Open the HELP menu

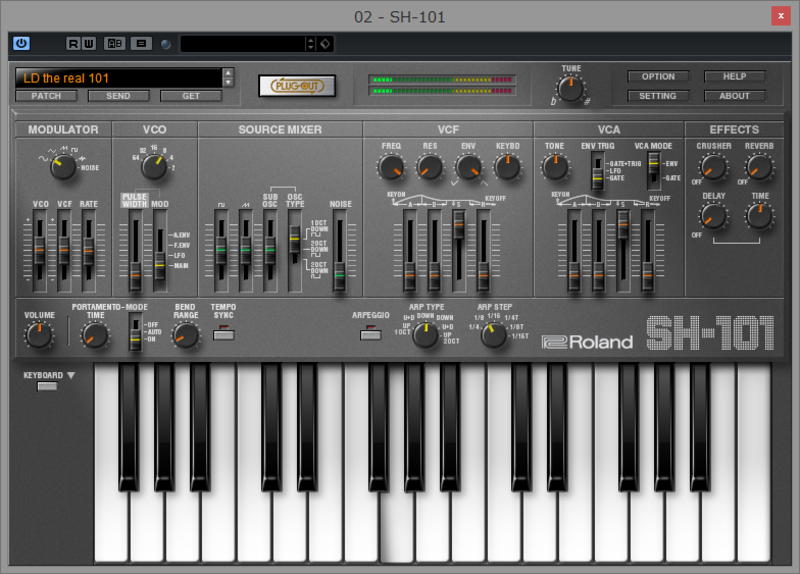click(735, 77)
